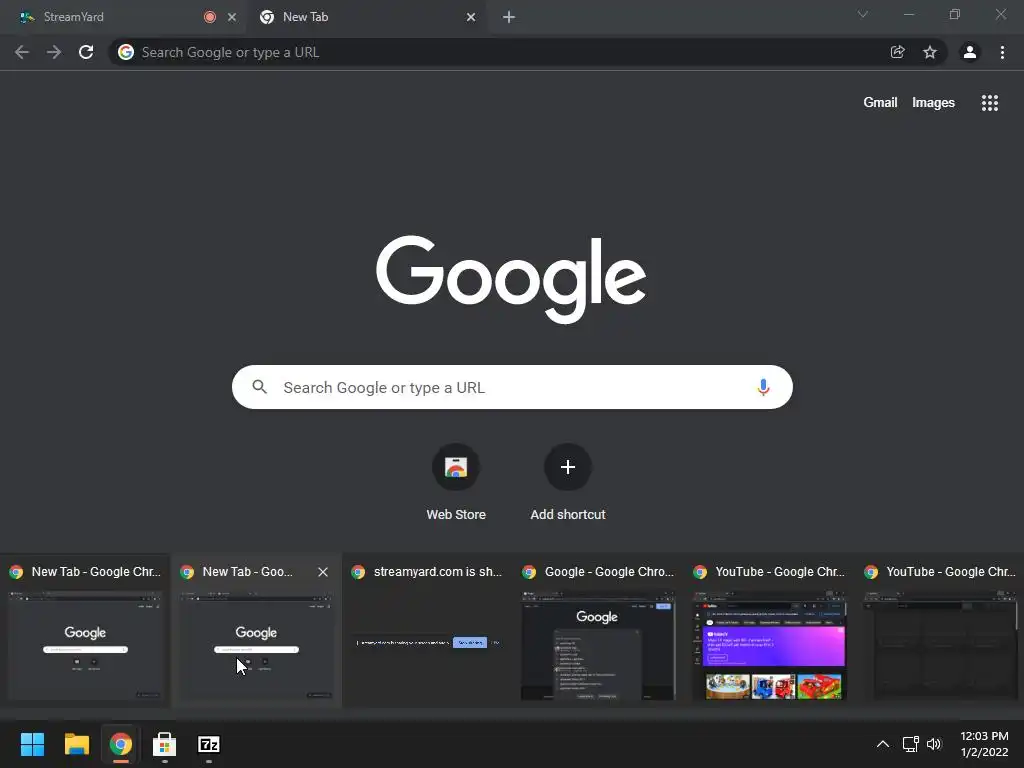The image size is (1024, 768).
Task: Select the hovered New Tab window preview
Action: click(x=256, y=631)
